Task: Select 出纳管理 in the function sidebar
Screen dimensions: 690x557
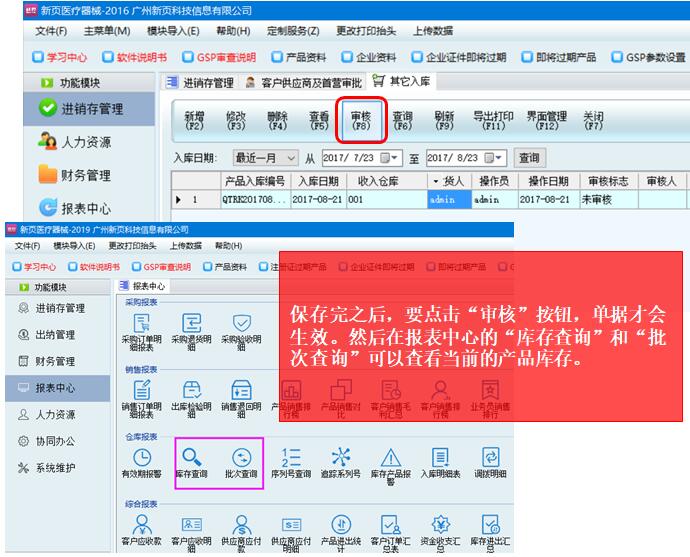Action: click(x=56, y=334)
